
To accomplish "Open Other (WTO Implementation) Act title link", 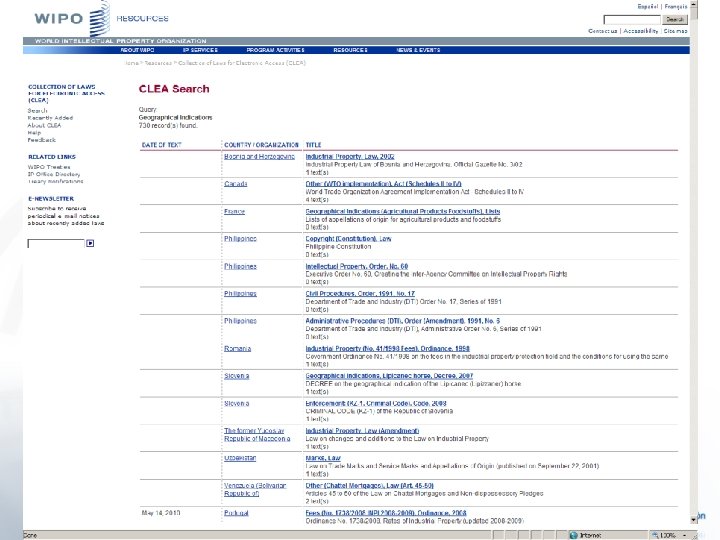I will [x=384, y=184].
